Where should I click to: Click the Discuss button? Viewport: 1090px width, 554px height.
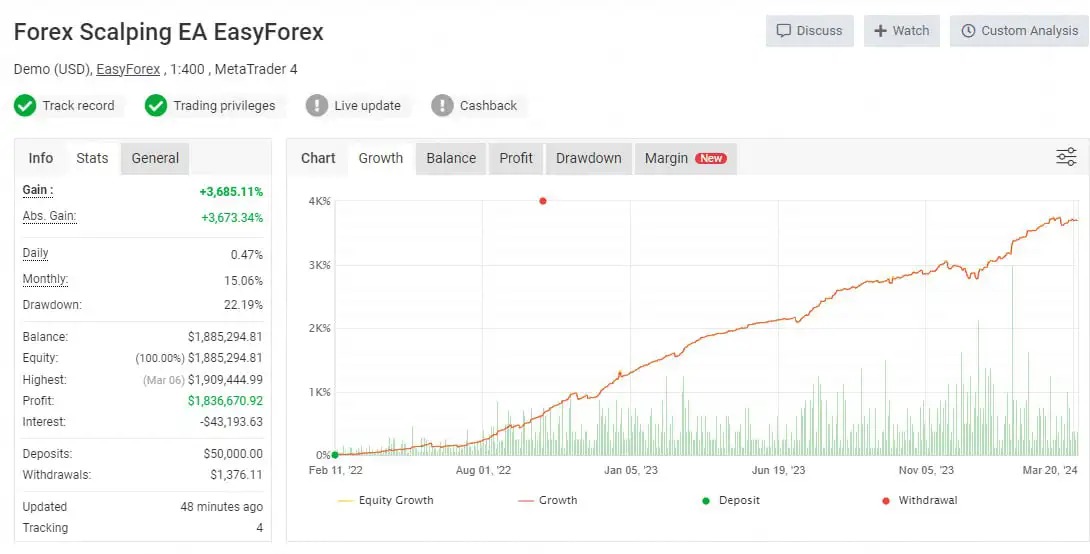[810, 31]
